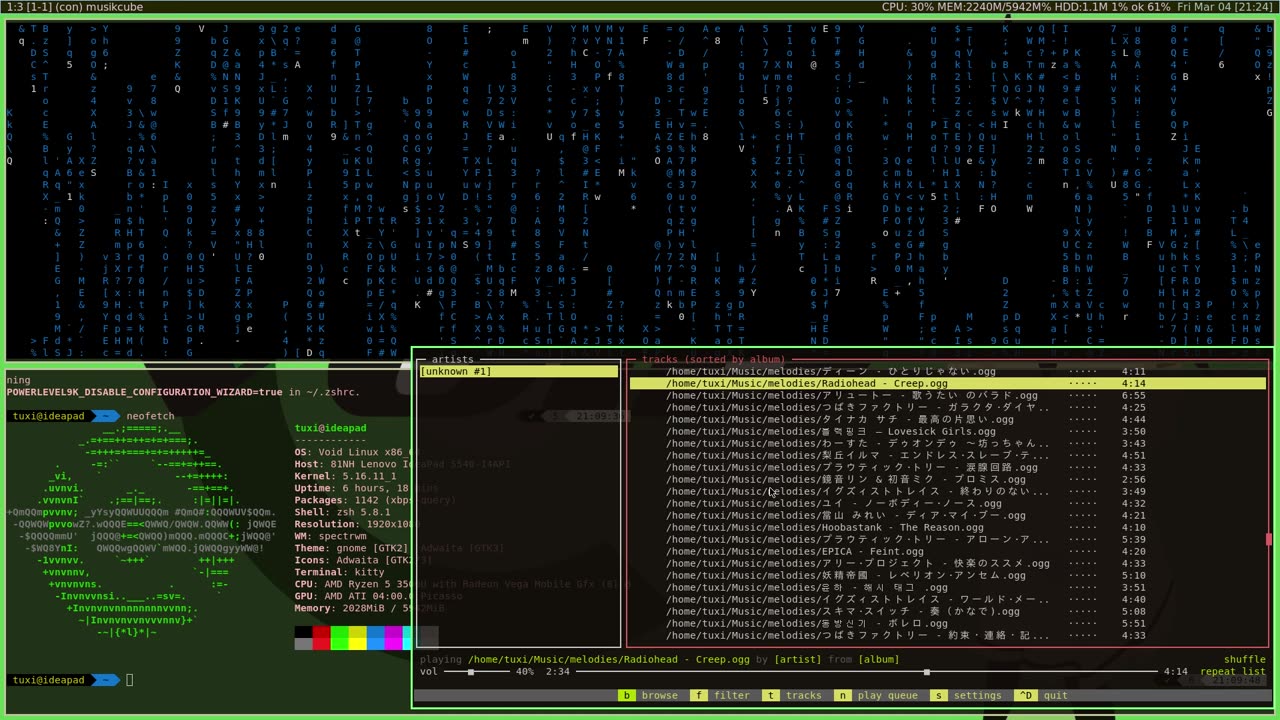
Task: Click the Shell: zsh 5.8.1 line
Action: [342, 512]
